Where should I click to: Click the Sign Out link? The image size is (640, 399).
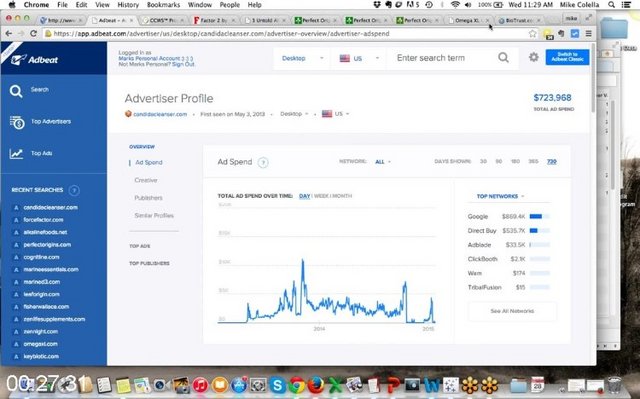(x=183, y=64)
